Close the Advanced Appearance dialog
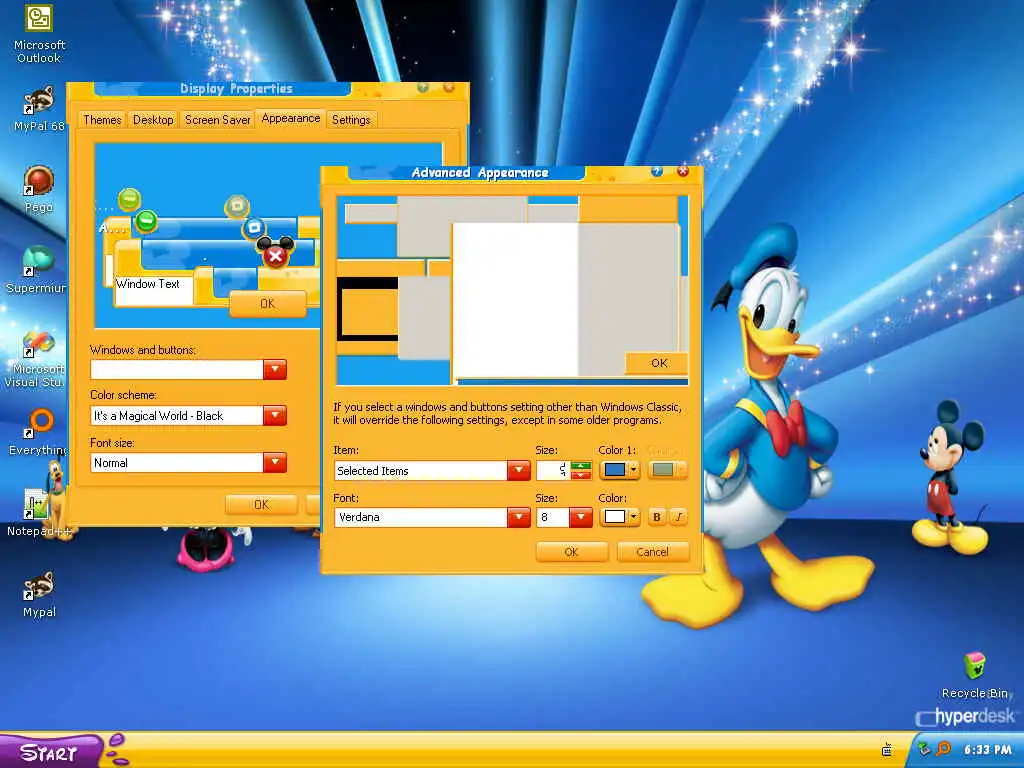 683,171
